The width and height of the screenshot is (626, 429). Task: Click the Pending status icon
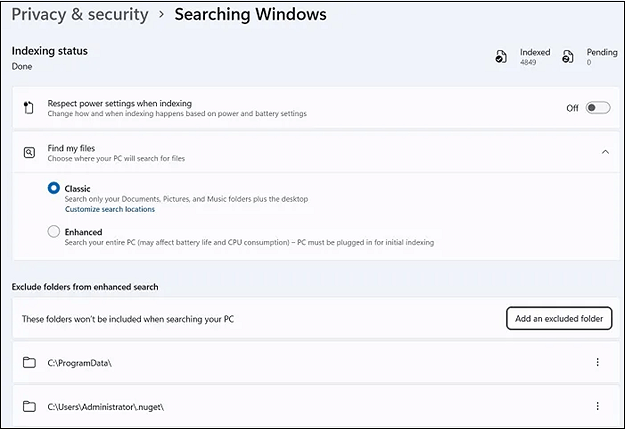(568, 58)
